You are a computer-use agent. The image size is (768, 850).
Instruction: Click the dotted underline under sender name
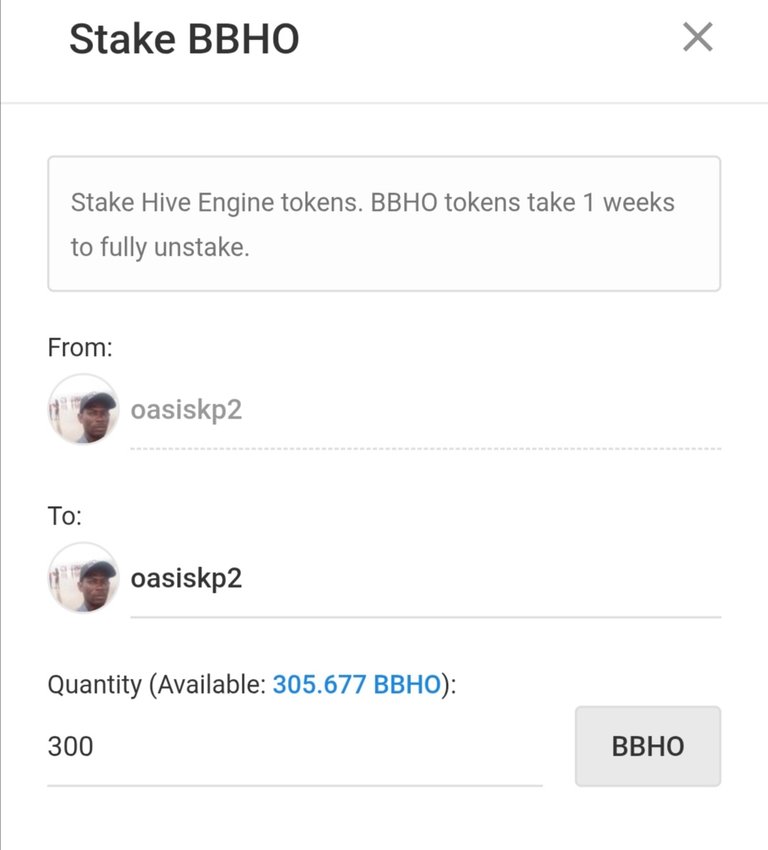tap(425, 449)
